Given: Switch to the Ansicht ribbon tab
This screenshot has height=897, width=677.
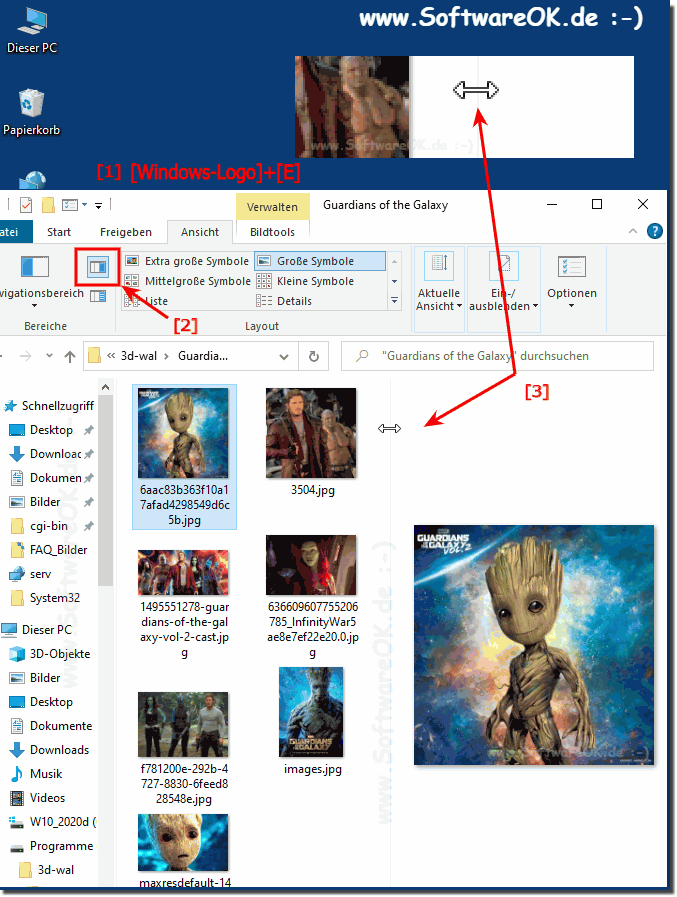Looking at the screenshot, I should coord(200,232).
